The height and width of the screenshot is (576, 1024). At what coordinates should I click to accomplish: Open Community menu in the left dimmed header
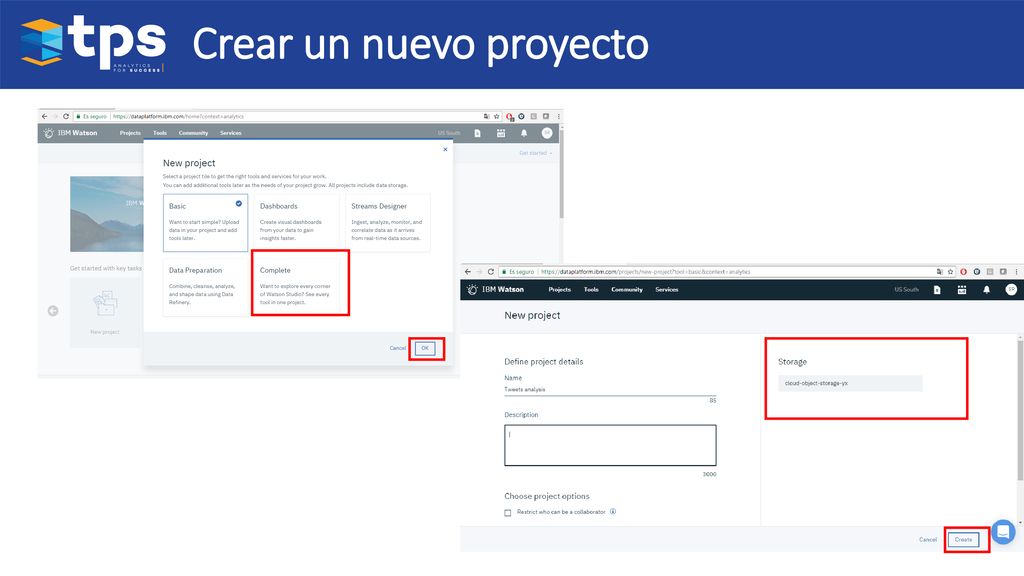193,133
